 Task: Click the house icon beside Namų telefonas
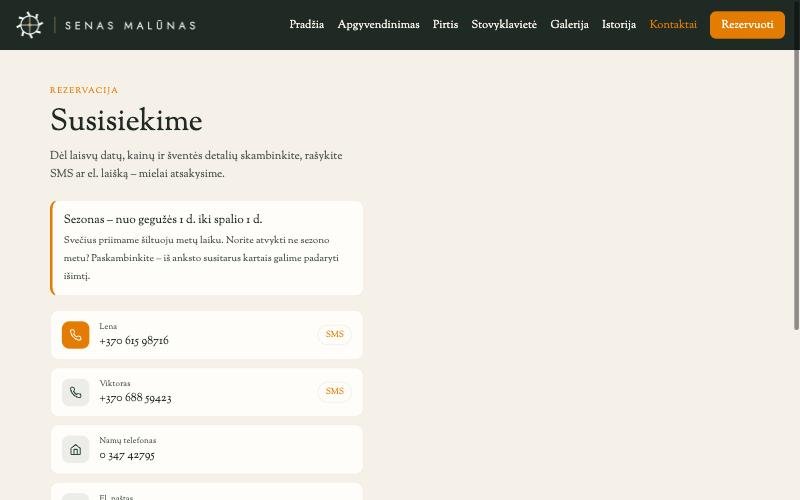[76, 449]
